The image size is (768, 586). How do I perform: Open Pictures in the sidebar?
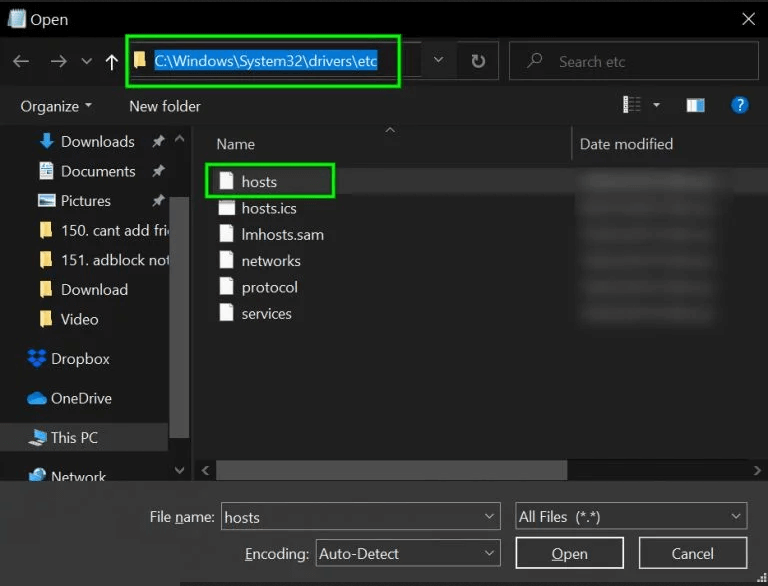coord(85,200)
